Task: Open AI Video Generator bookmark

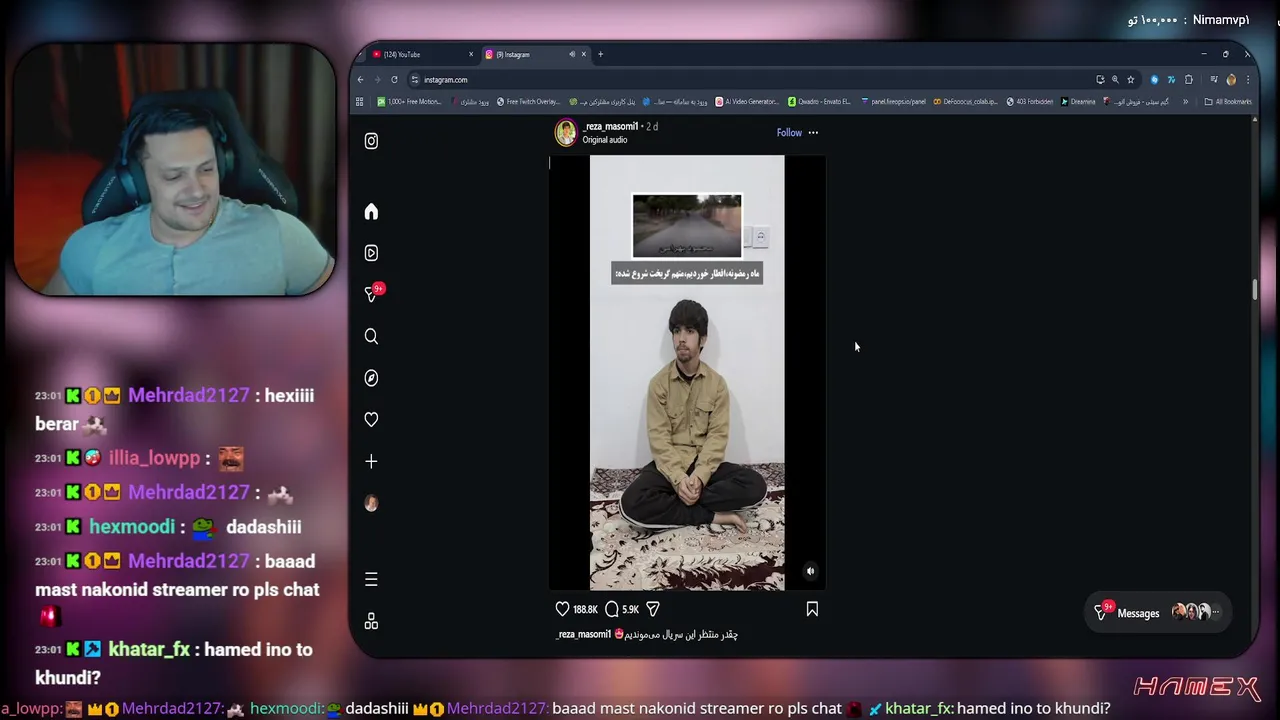Action: coord(746,101)
